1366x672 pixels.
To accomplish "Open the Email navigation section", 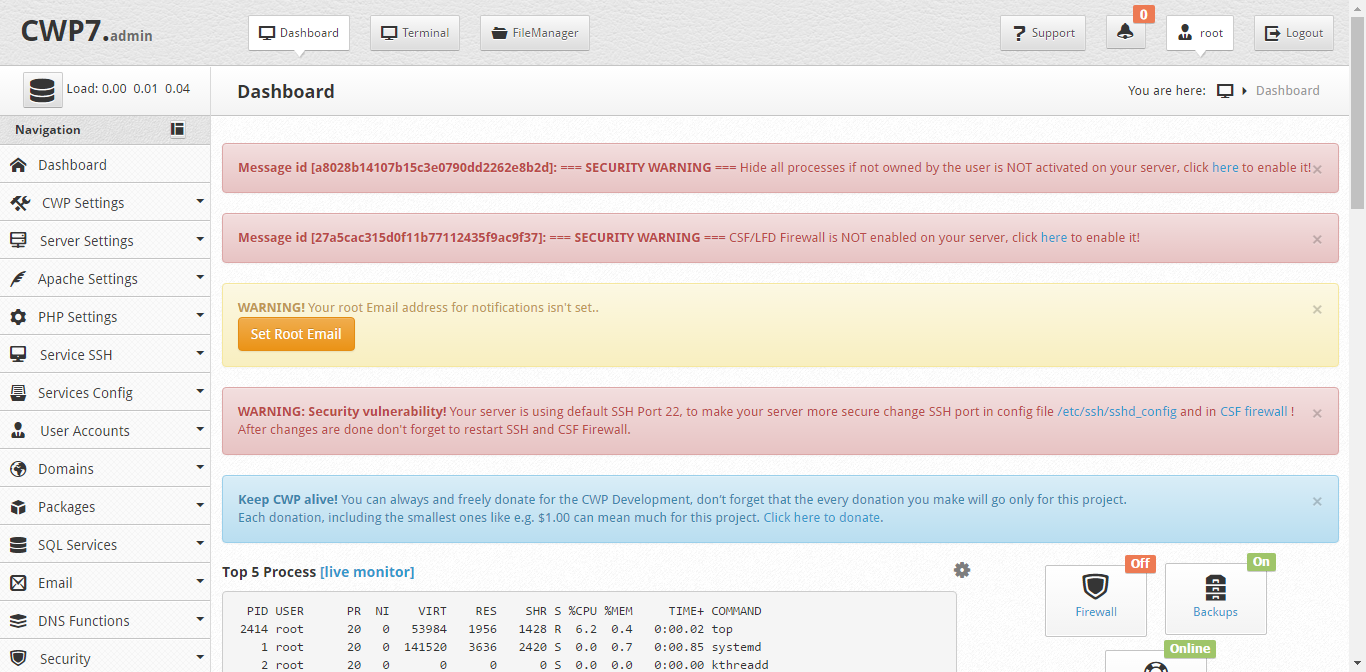I will pos(105,583).
